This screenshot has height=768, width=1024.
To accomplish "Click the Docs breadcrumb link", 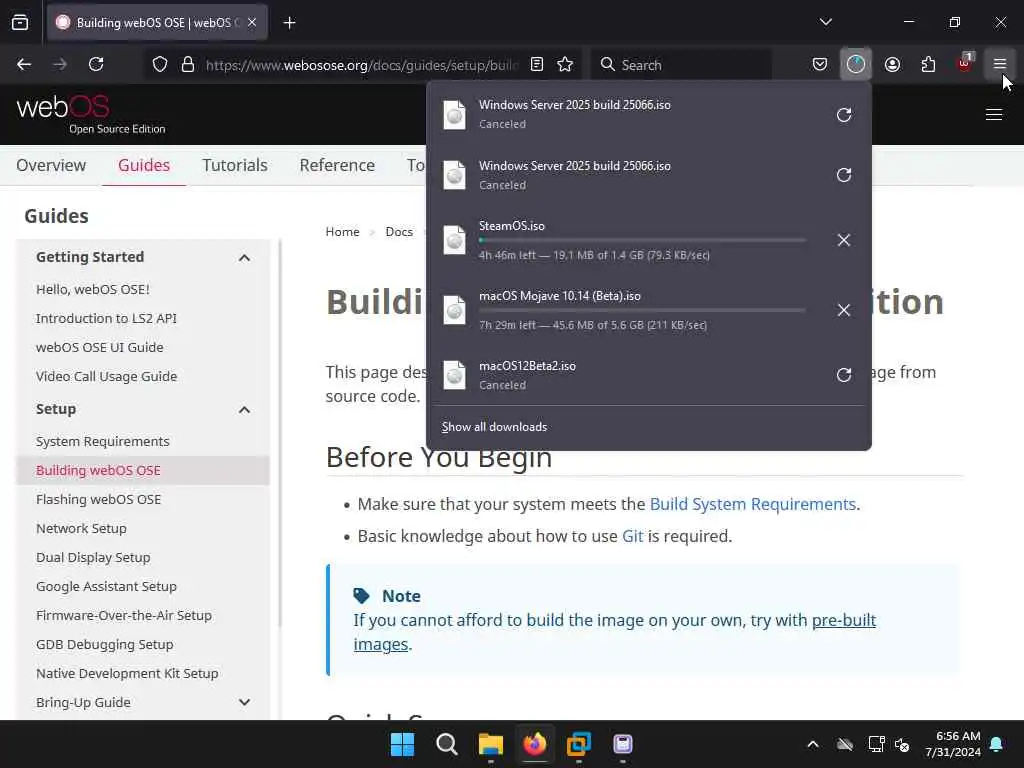I will [x=399, y=232].
